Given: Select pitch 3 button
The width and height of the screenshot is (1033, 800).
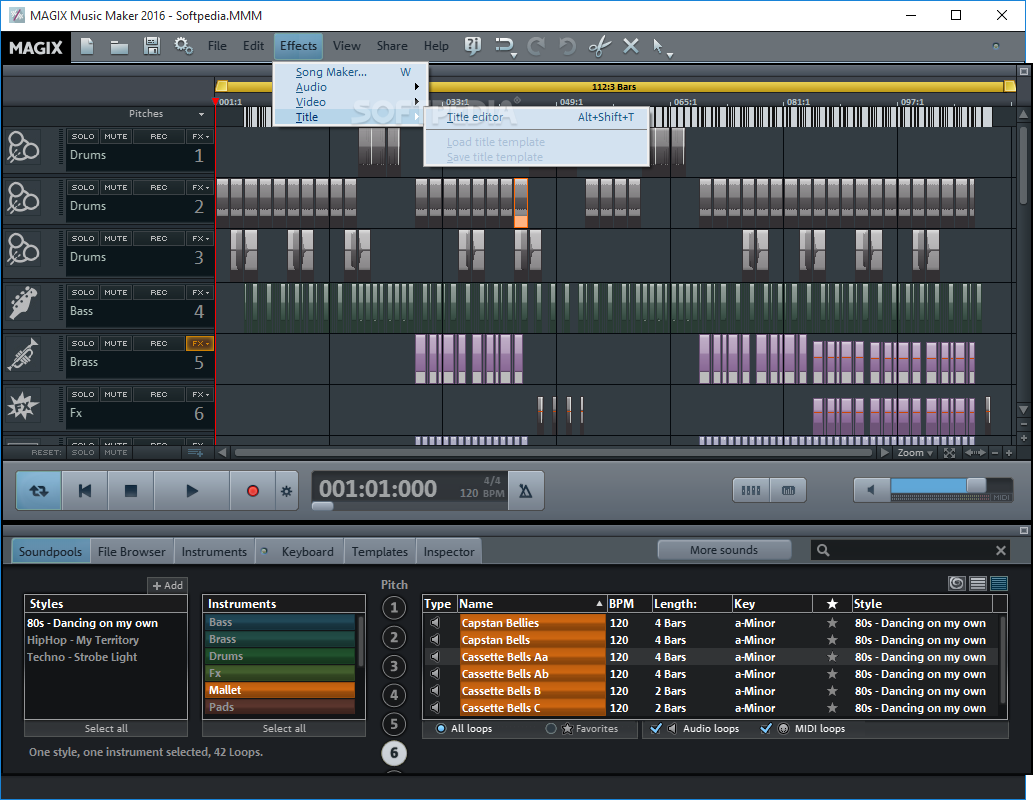Looking at the screenshot, I should pyautogui.click(x=394, y=666).
